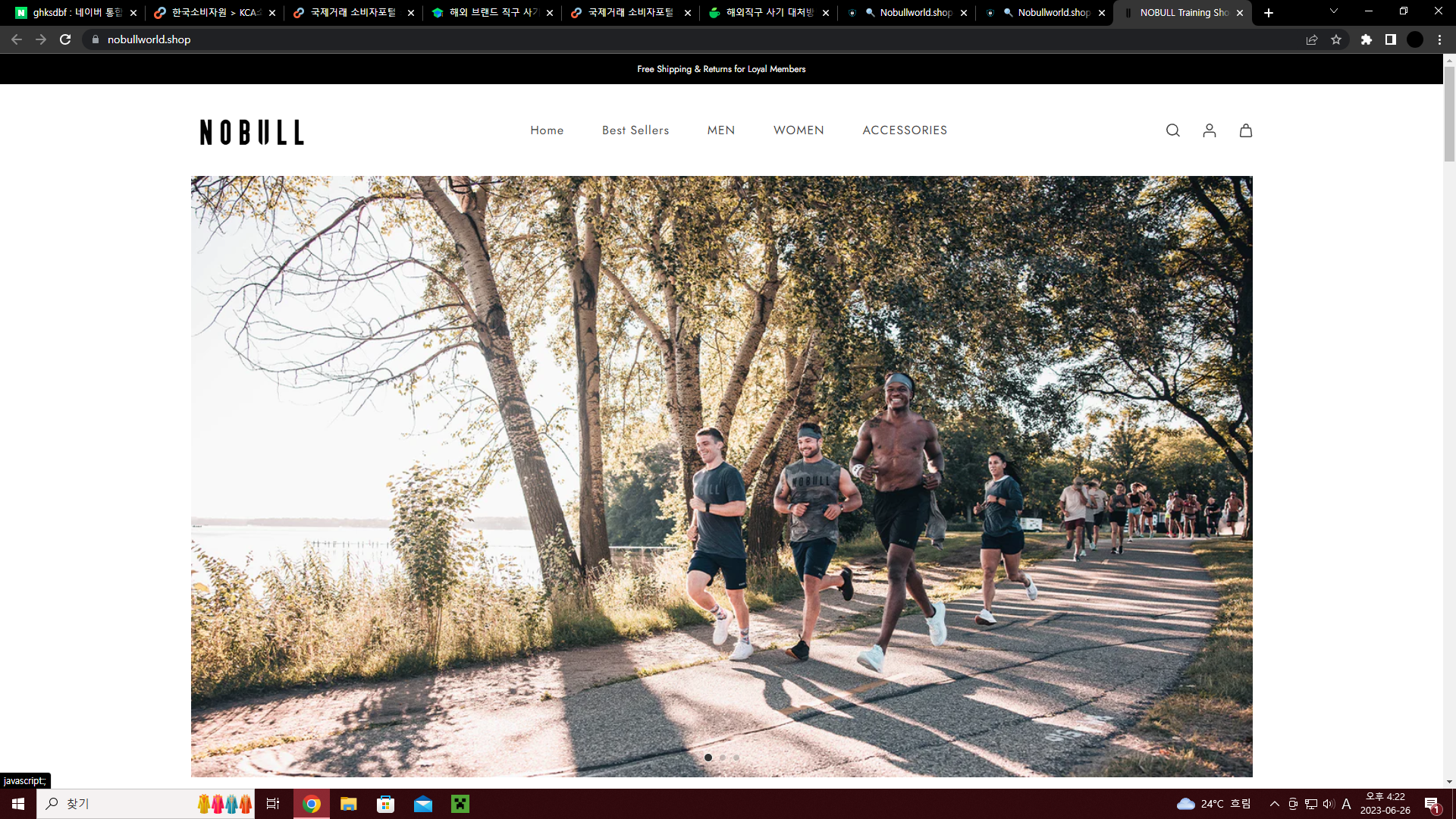Screen dimensions: 1456x819
Task: Toggle the IME input mode indicator A
Action: click(x=1346, y=804)
